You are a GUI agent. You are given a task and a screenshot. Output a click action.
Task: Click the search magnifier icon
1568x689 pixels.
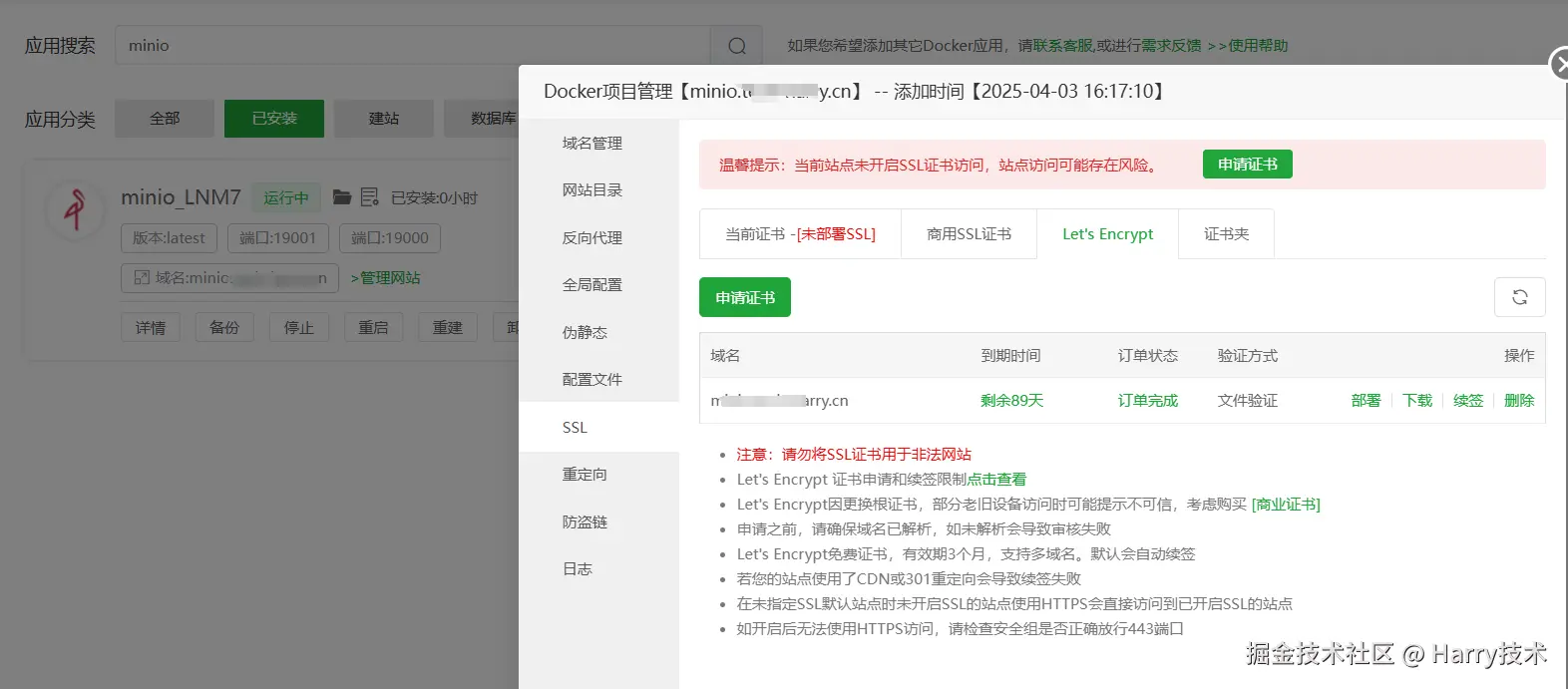coord(737,46)
